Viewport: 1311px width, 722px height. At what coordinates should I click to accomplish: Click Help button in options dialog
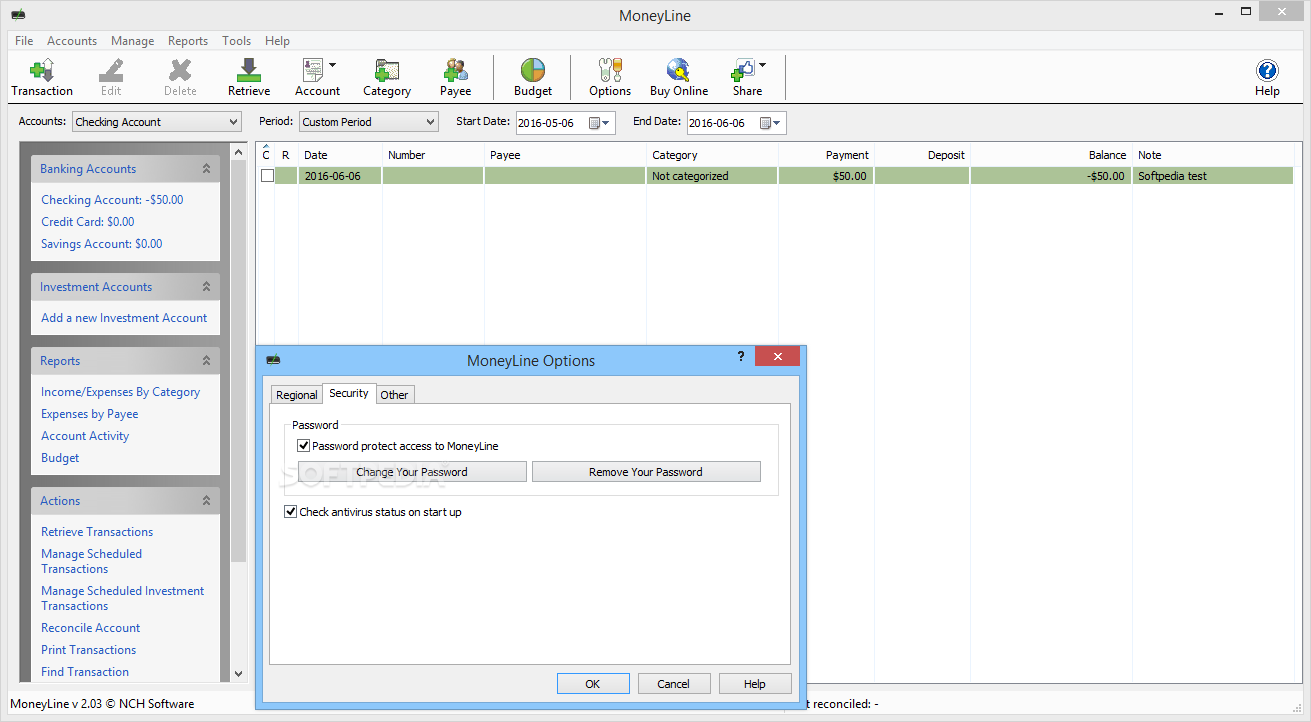pyautogui.click(x=755, y=684)
